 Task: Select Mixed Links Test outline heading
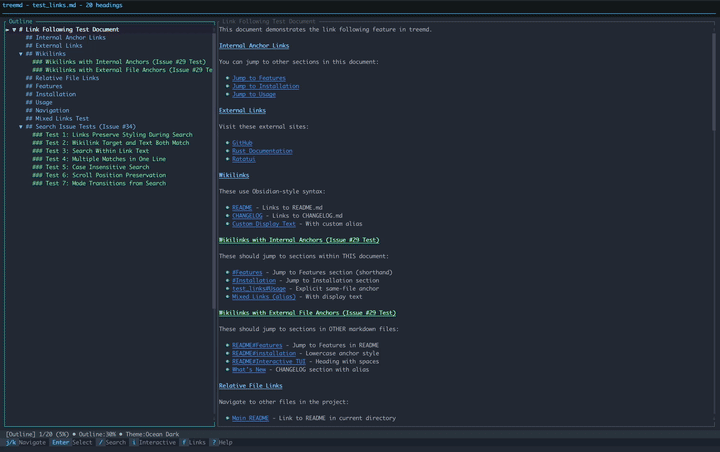(x=57, y=119)
